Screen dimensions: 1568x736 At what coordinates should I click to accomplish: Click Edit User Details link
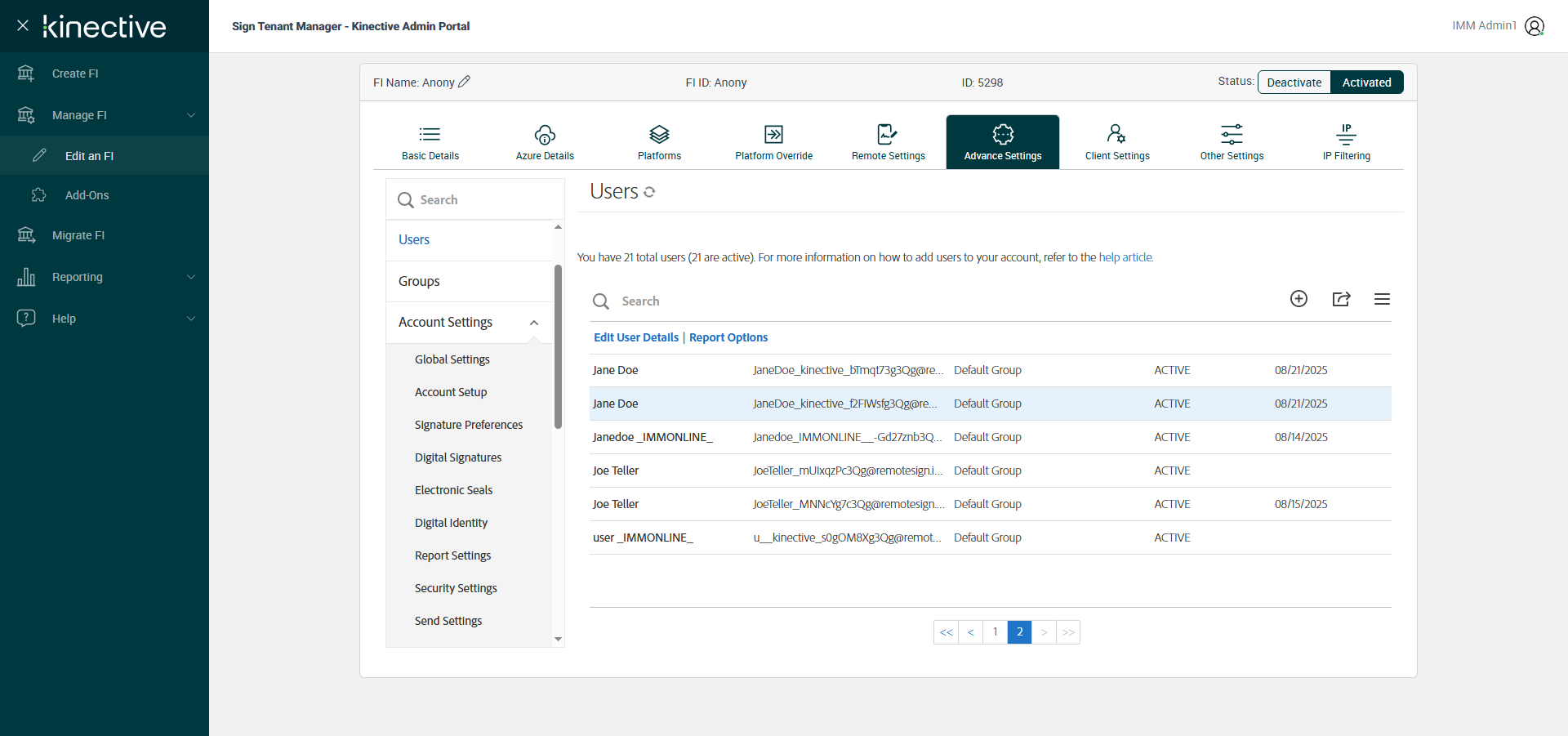coord(635,337)
